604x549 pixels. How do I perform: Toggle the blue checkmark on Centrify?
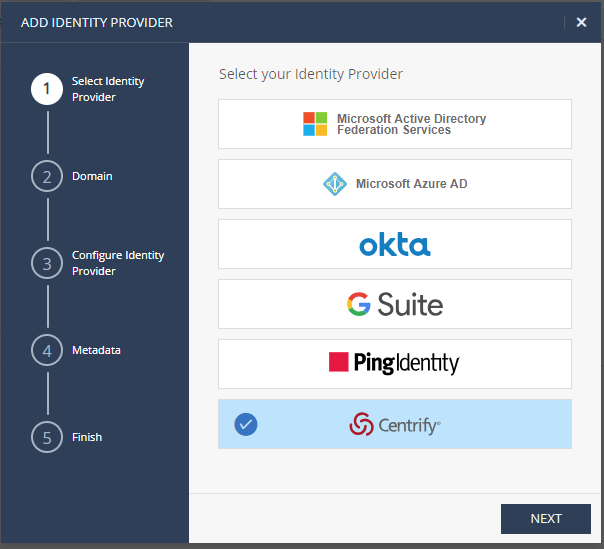click(246, 424)
